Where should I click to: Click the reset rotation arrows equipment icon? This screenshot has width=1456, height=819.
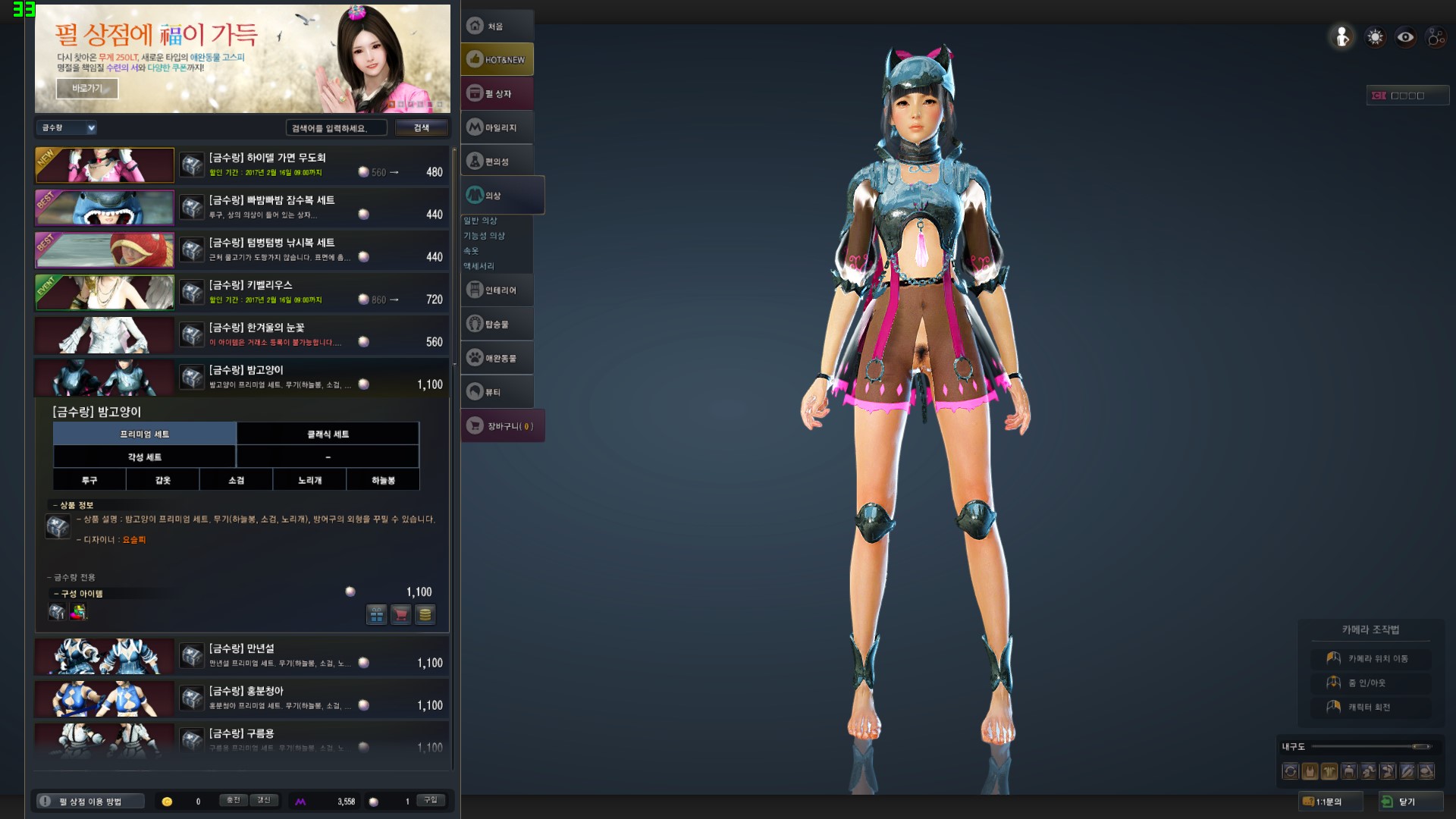1290,771
